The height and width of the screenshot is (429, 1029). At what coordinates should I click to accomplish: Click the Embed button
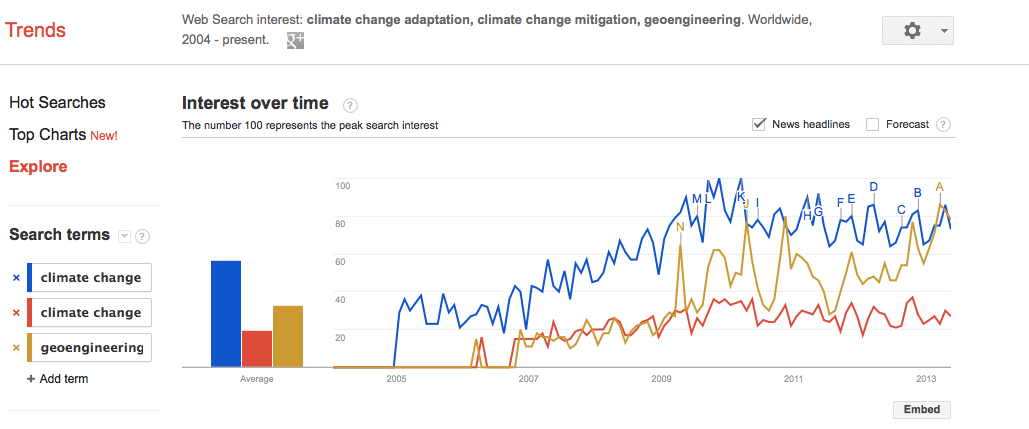pyautogui.click(x=921, y=410)
